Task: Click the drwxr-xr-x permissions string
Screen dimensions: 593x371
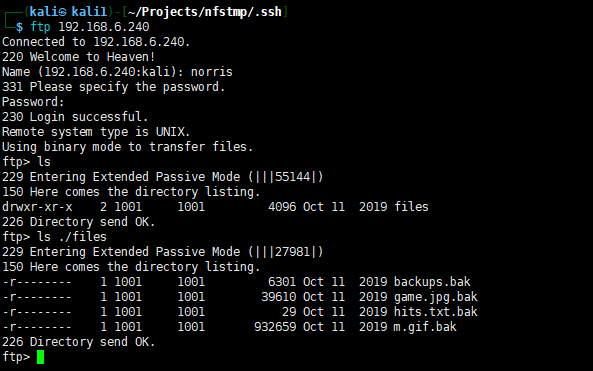Action: tap(37, 207)
